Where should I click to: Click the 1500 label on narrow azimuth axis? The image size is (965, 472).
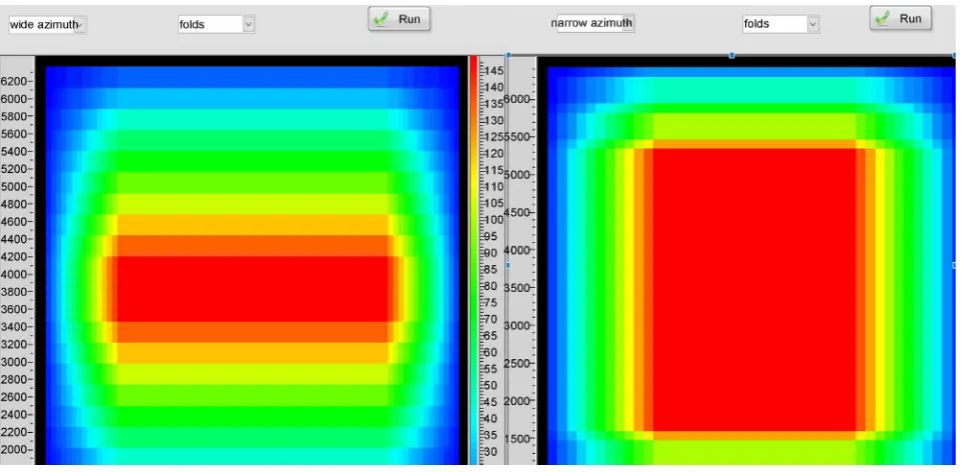[517, 439]
